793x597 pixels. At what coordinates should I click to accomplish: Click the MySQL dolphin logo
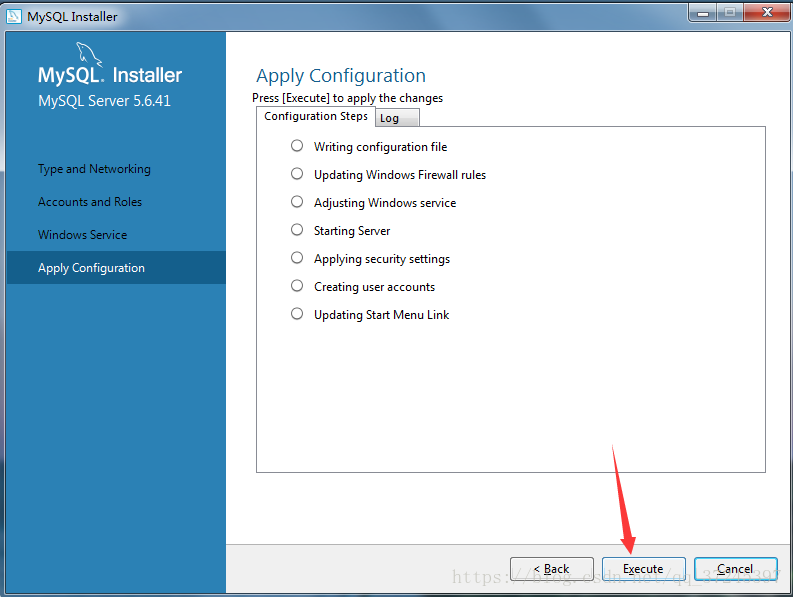[x=89, y=54]
